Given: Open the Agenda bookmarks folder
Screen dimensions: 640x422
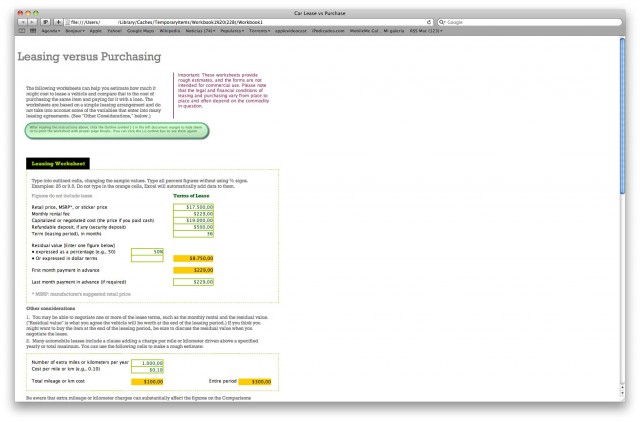Looking at the screenshot, I should pyautogui.click(x=51, y=31).
